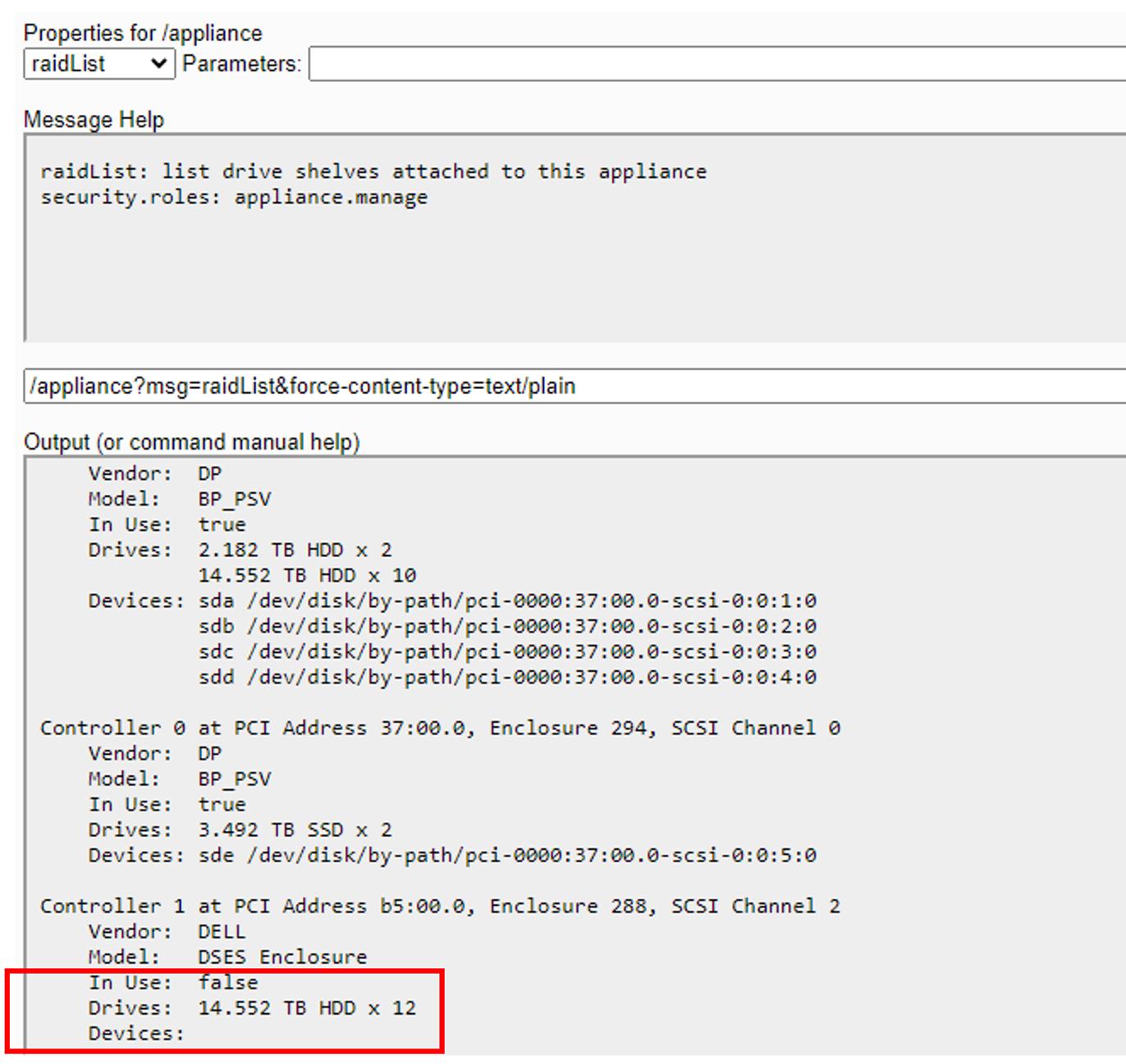This screenshot has height=1064, width=1126.
Task: Click the security.roles: appliance.manage line
Action: coord(234,198)
